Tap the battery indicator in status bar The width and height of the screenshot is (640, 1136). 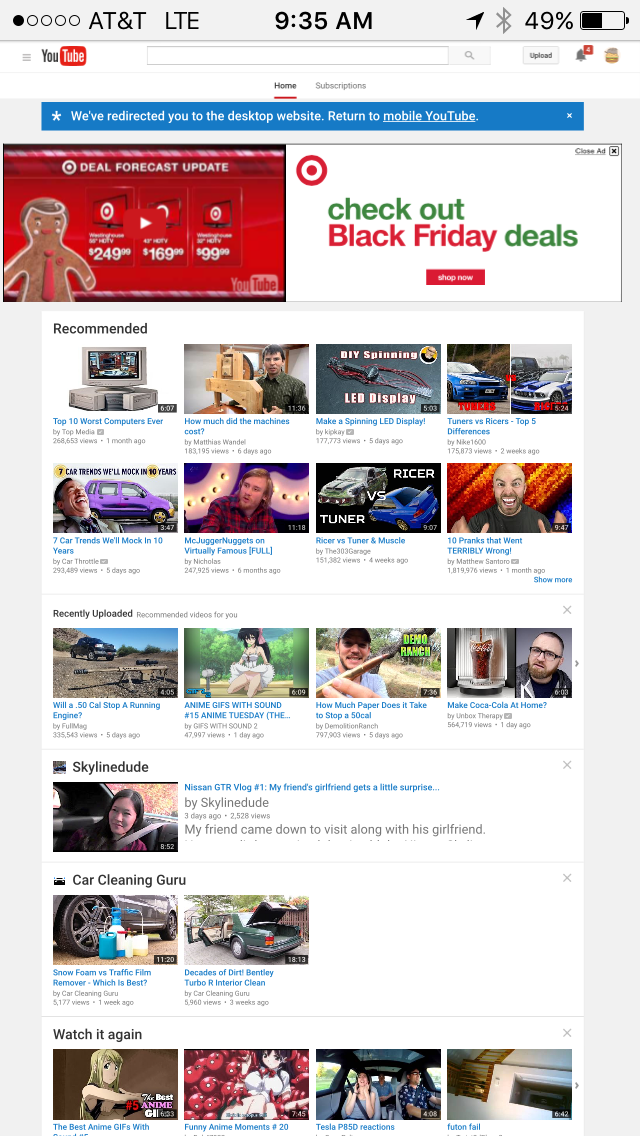click(x=604, y=20)
